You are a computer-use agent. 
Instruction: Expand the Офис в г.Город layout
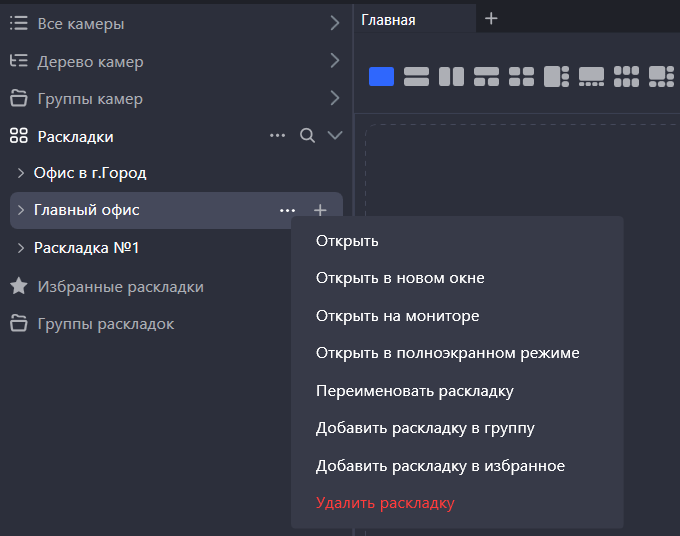click(21, 173)
